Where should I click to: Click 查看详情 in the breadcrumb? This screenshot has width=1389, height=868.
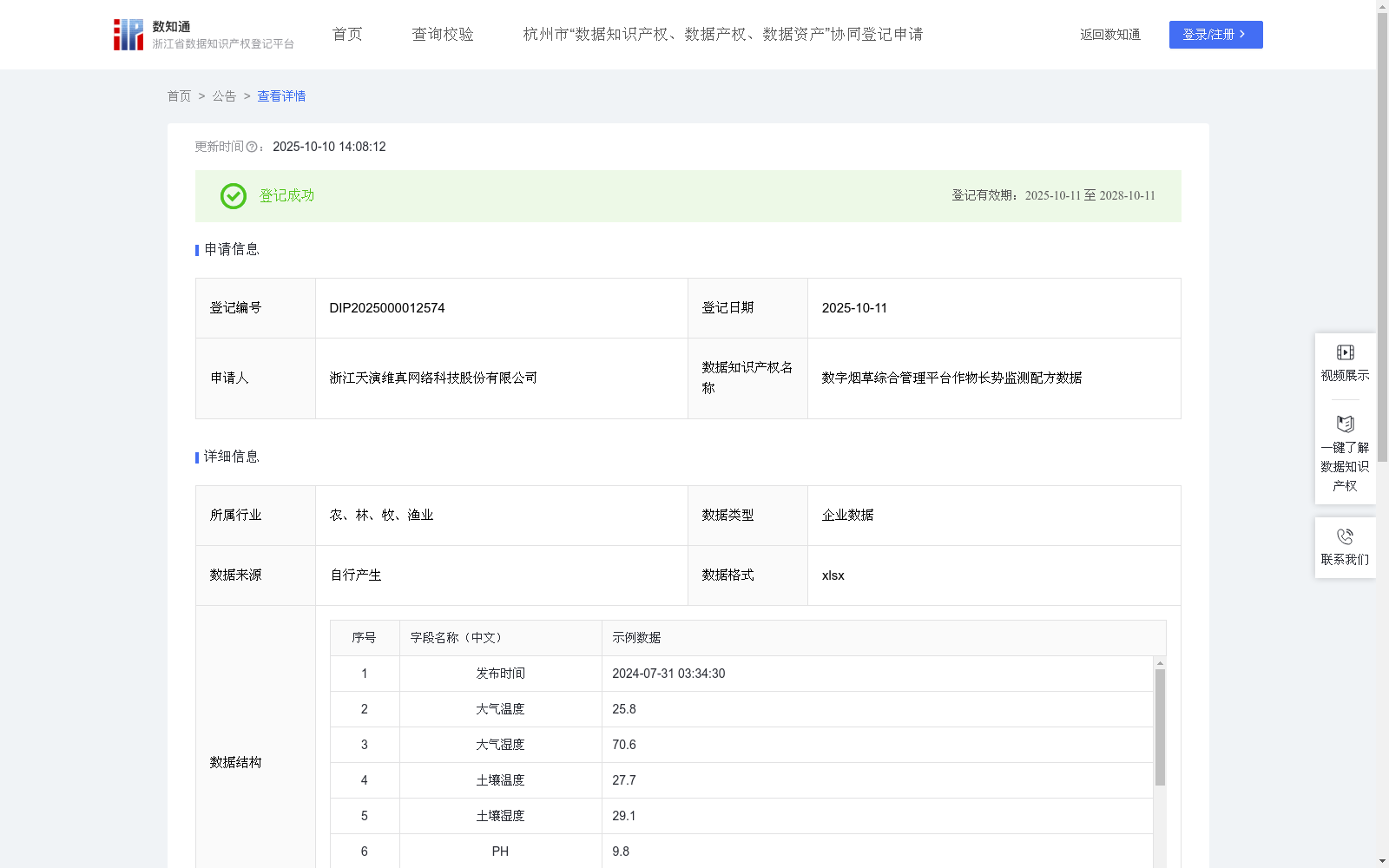[x=281, y=96]
